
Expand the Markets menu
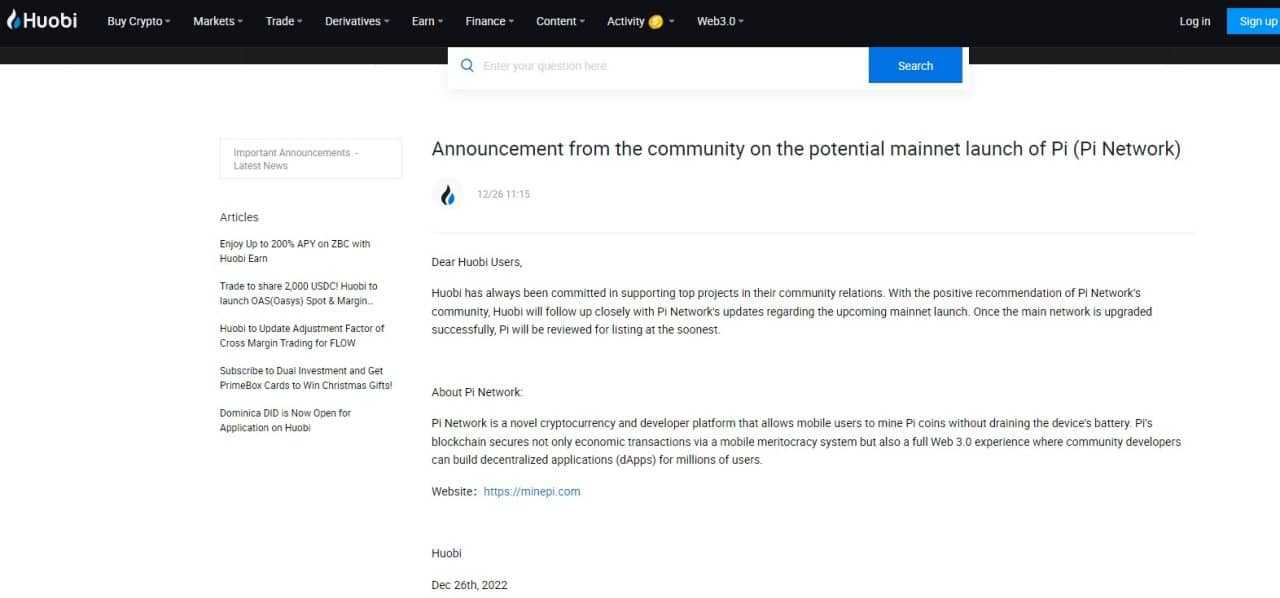click(218, 21)
